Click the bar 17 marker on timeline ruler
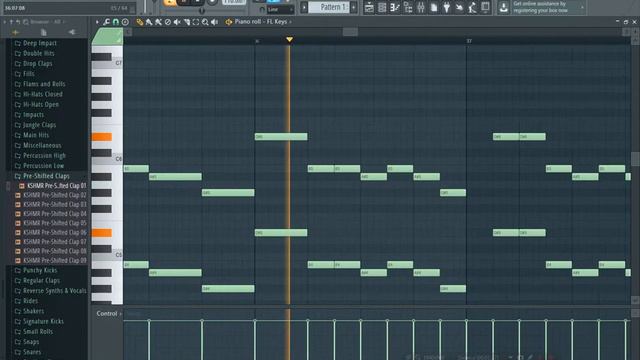 [x=469, y=41]
